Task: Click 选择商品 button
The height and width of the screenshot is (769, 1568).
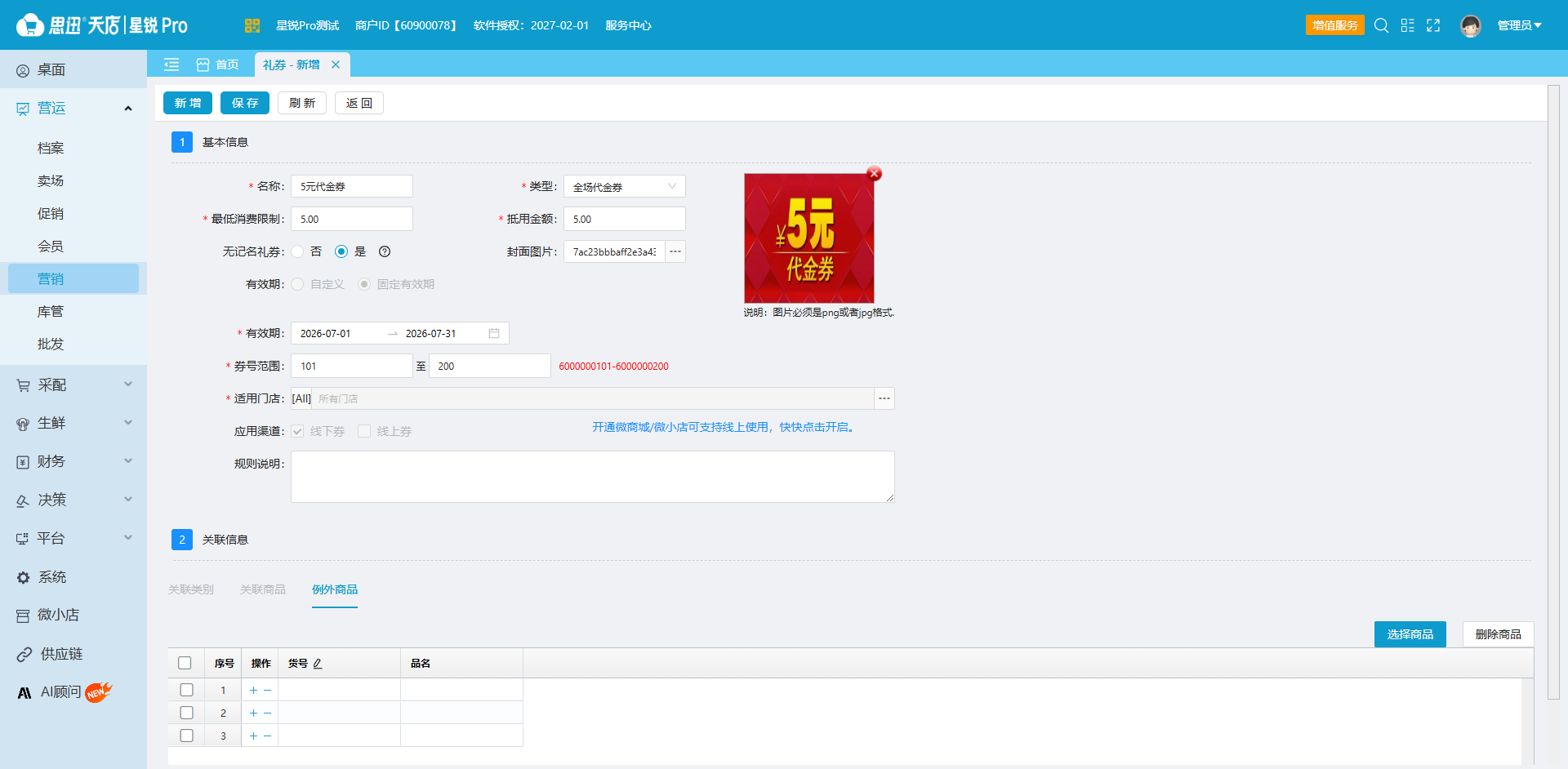Action: pyautogui.click(x=1410, y=634)
